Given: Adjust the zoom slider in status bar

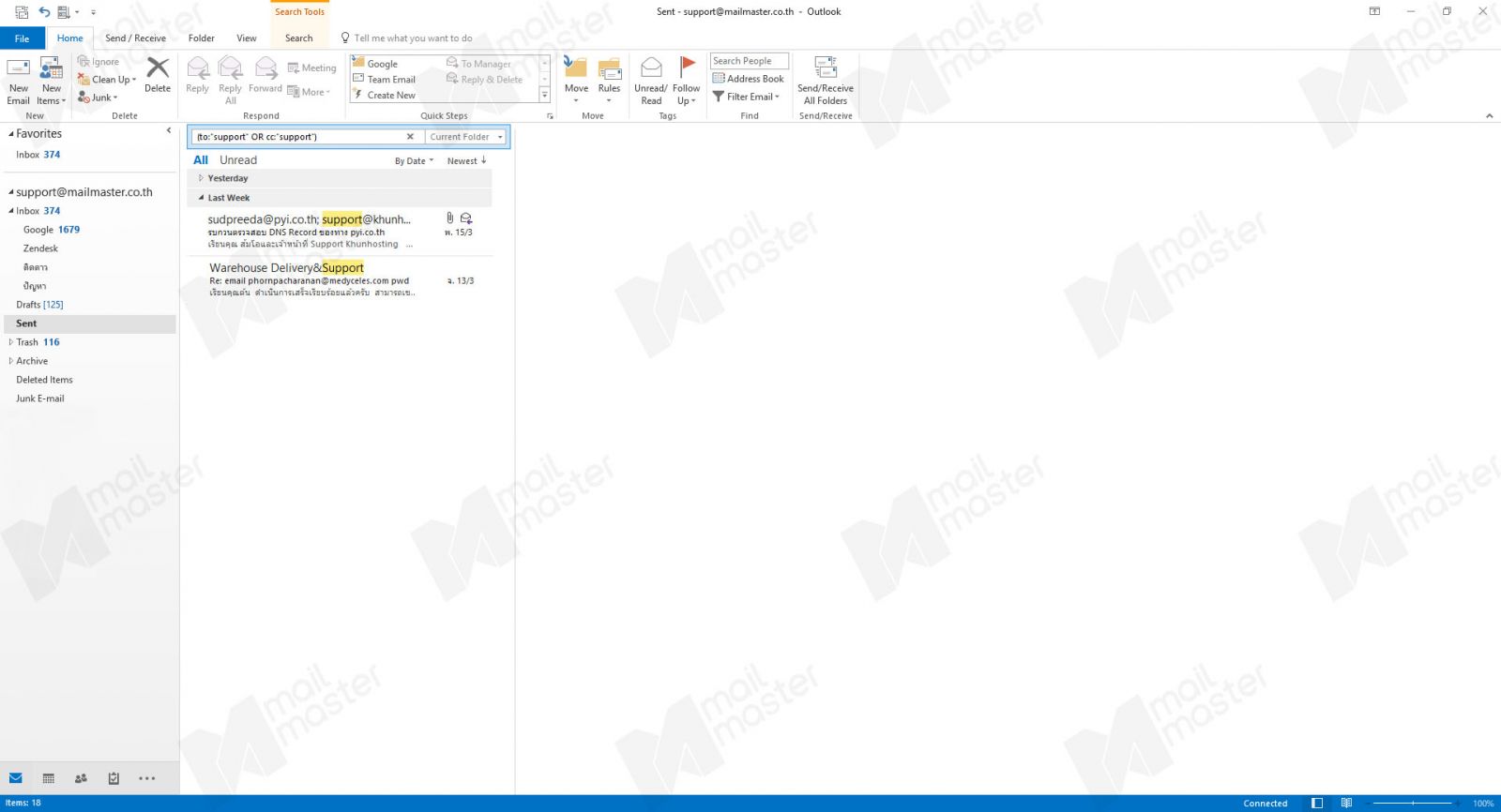Looking at the screenshot, I should pyautogui.click(x=1412, y=804).
